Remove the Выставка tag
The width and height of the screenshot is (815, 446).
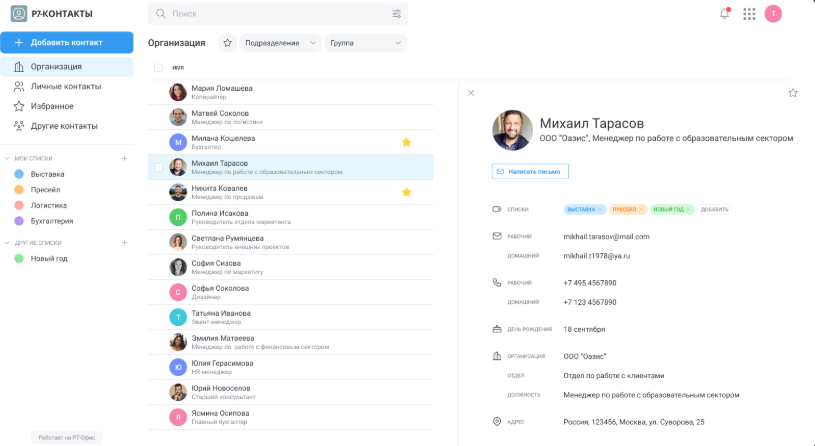[600, 209]
